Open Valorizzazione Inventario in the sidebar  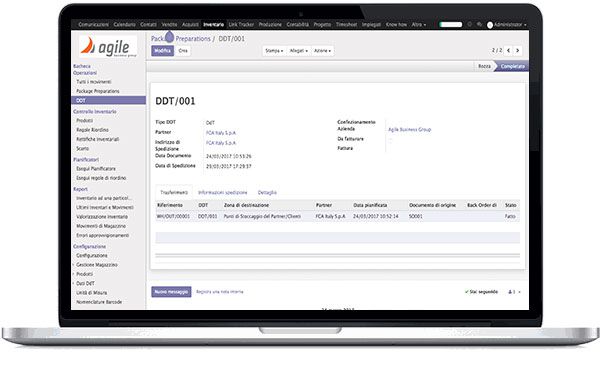102,217
